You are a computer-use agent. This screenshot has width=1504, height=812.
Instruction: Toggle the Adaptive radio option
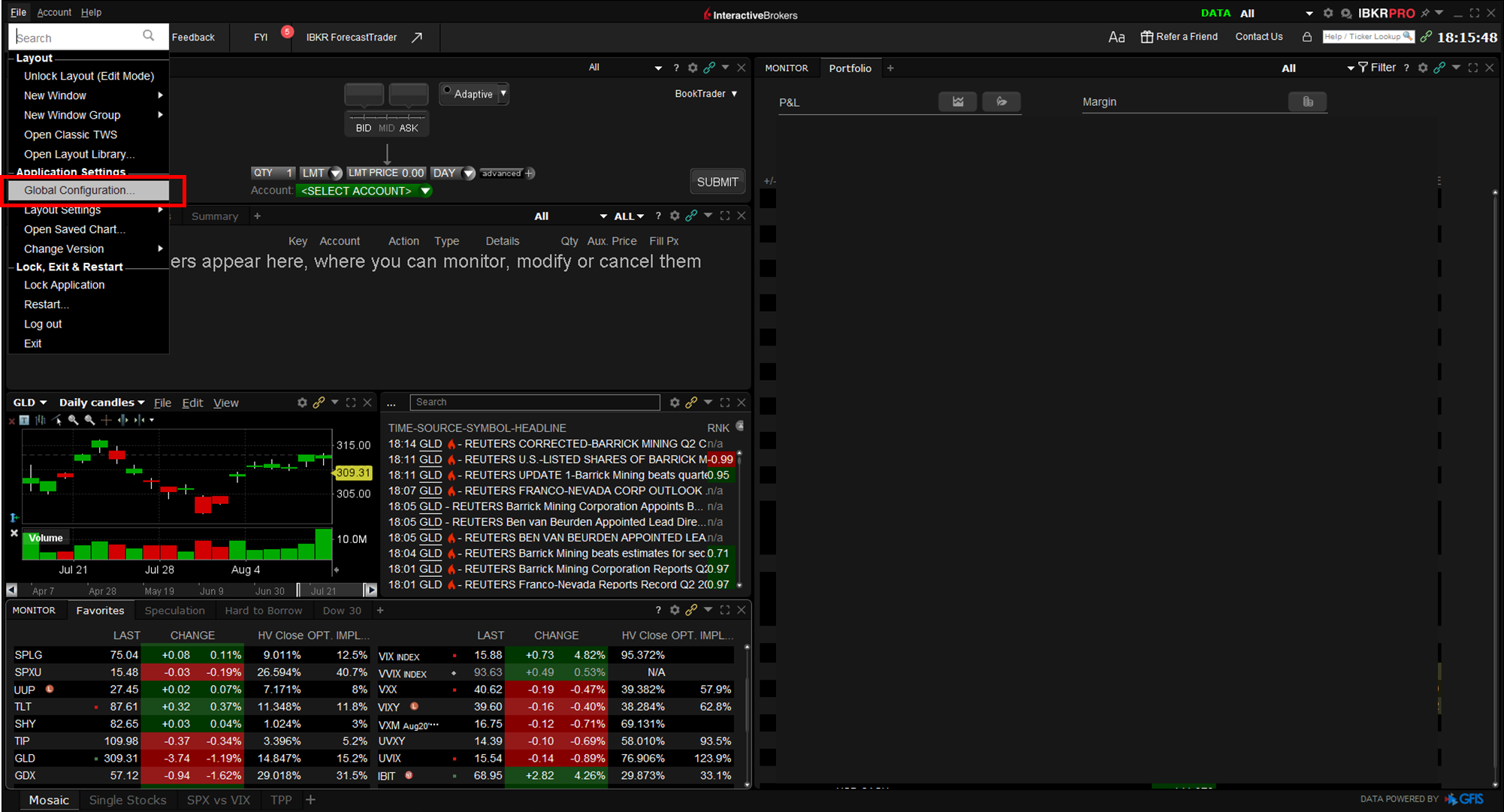point(448,92)
